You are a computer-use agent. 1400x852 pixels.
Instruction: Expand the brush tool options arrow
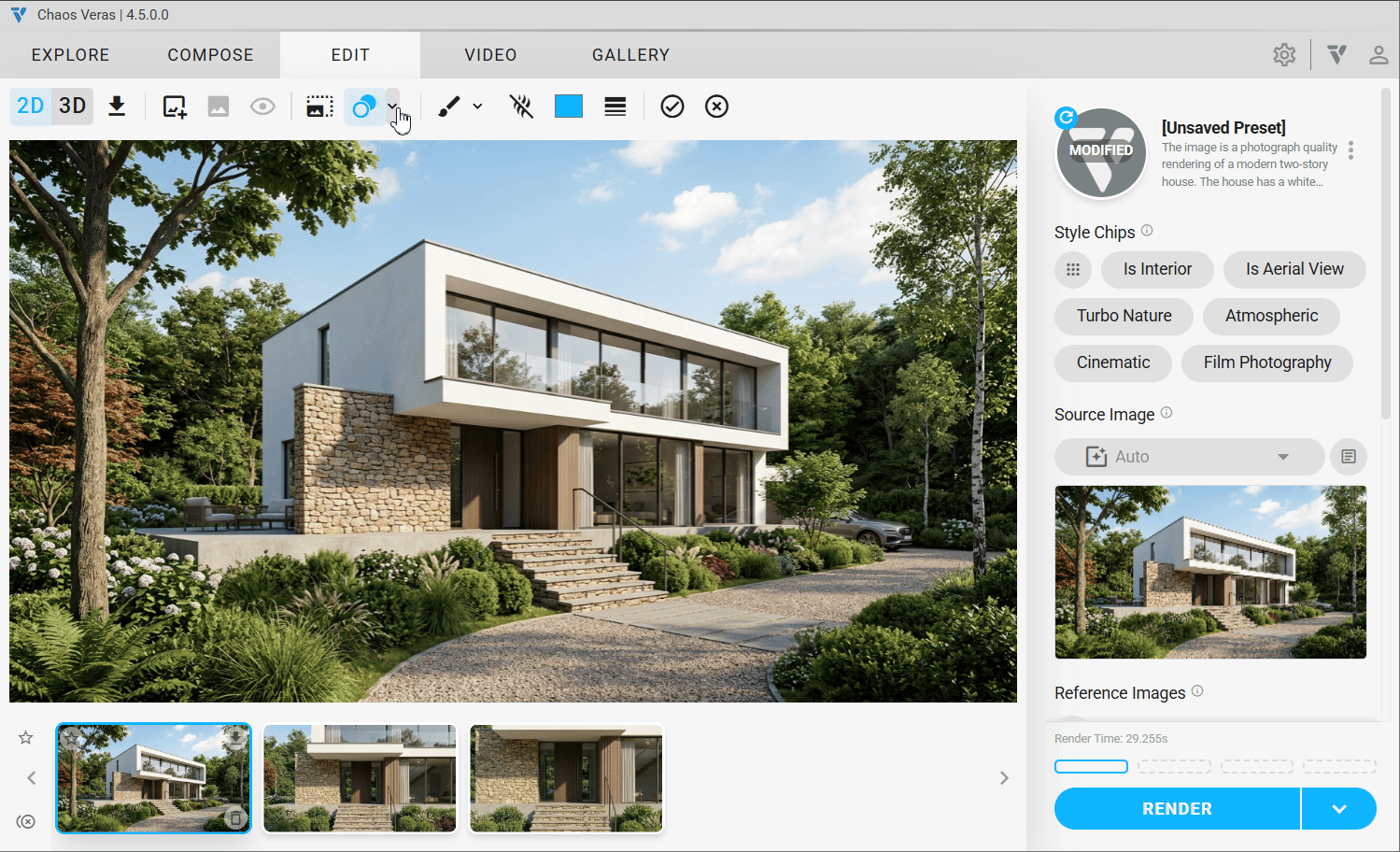477,106
